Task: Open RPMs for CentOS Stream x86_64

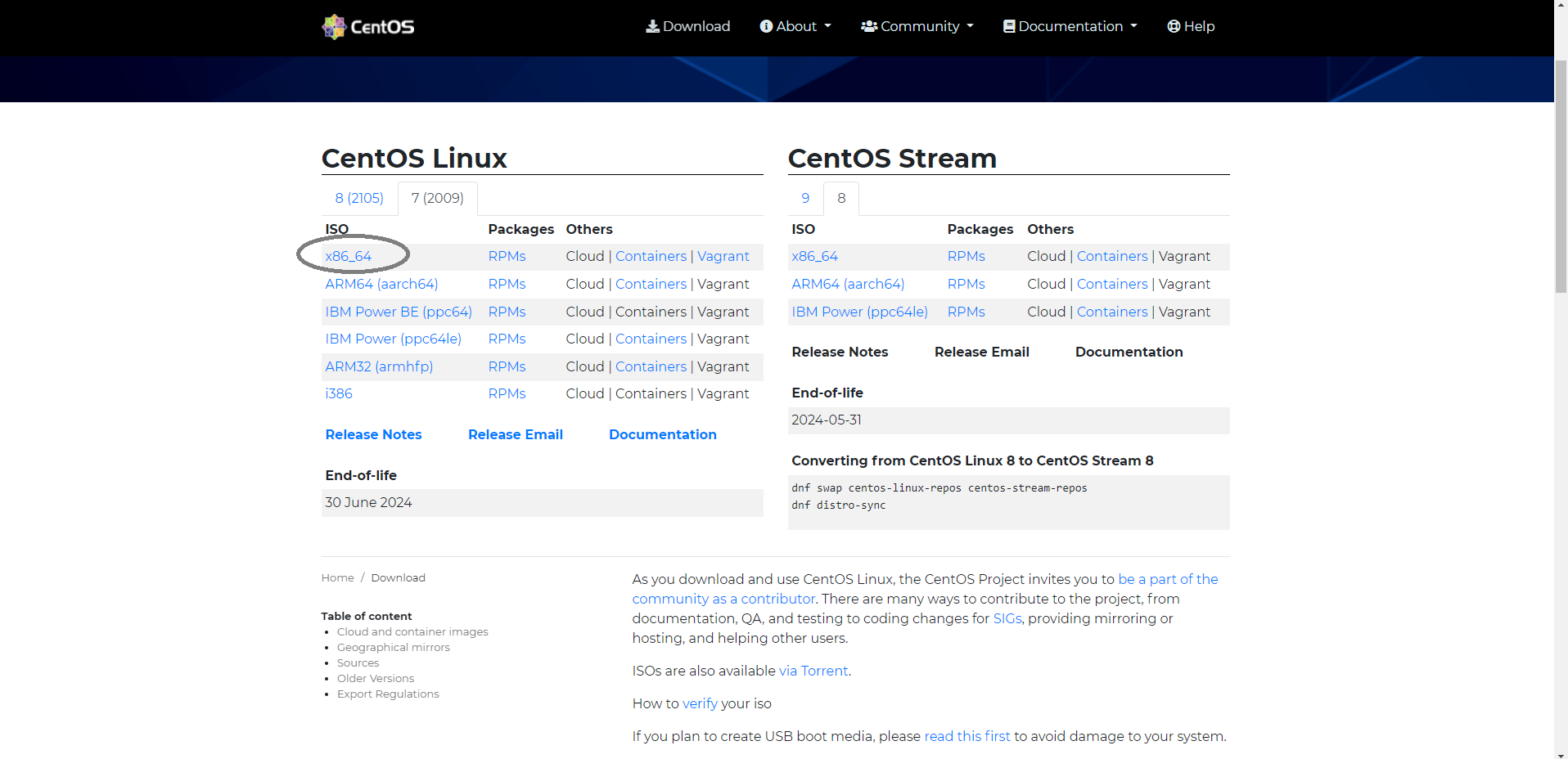Action: pos(966,256)
